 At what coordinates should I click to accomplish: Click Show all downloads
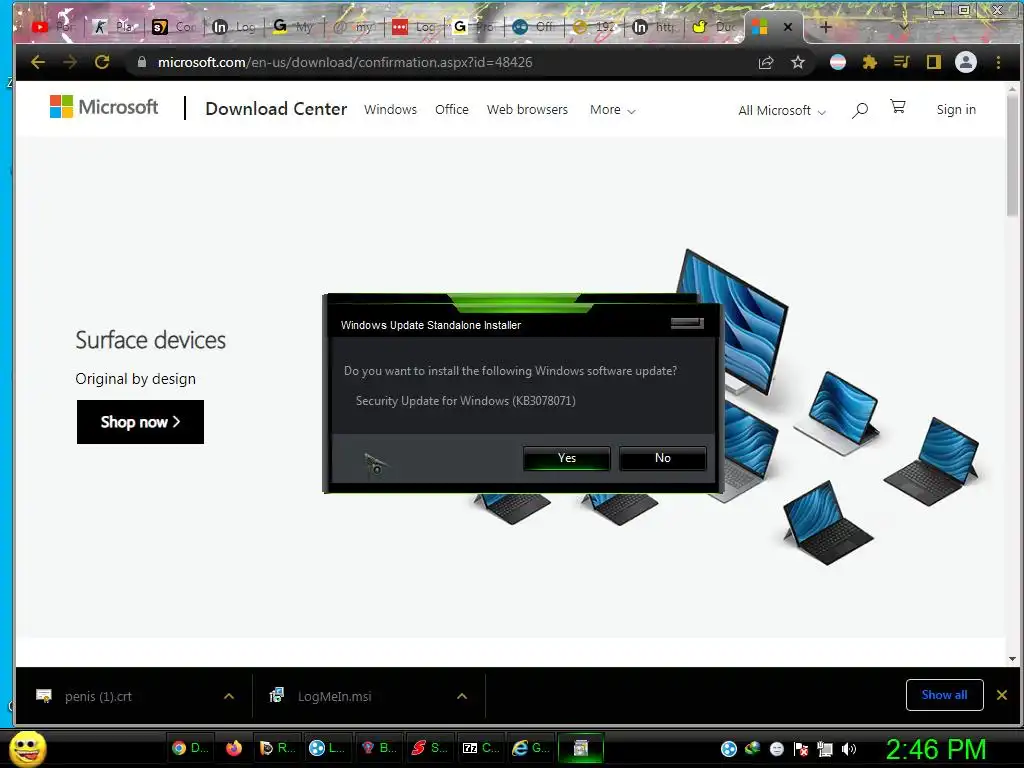(944, 695)
